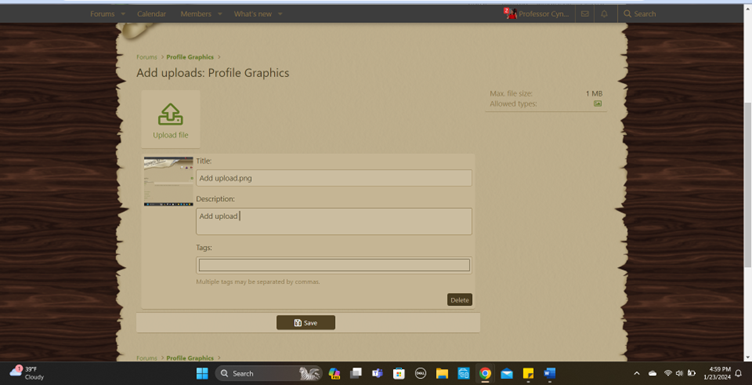Viewport: 752px width, 385px height.
Task: Expand the Forums dropdown arrow
Action: pyautogui.click(x=123, y=14)
